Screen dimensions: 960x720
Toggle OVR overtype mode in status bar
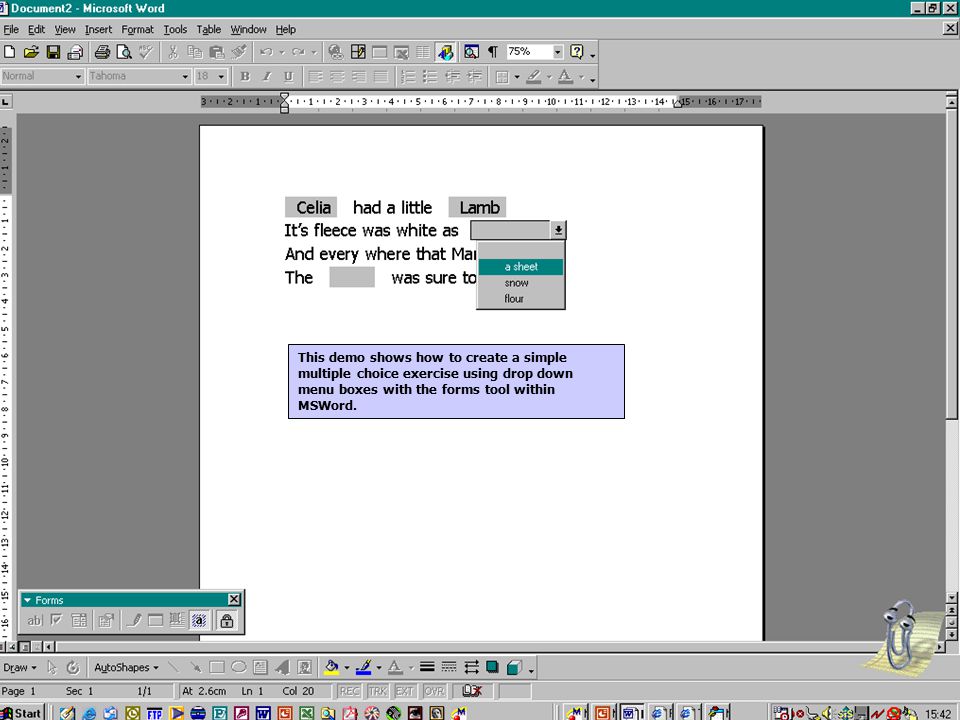coord(434,691)
